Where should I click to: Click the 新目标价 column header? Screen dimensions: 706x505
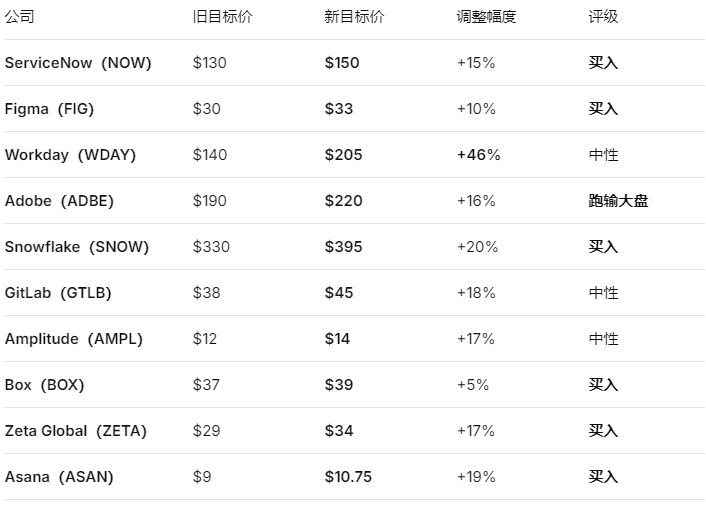pos(354,17)
